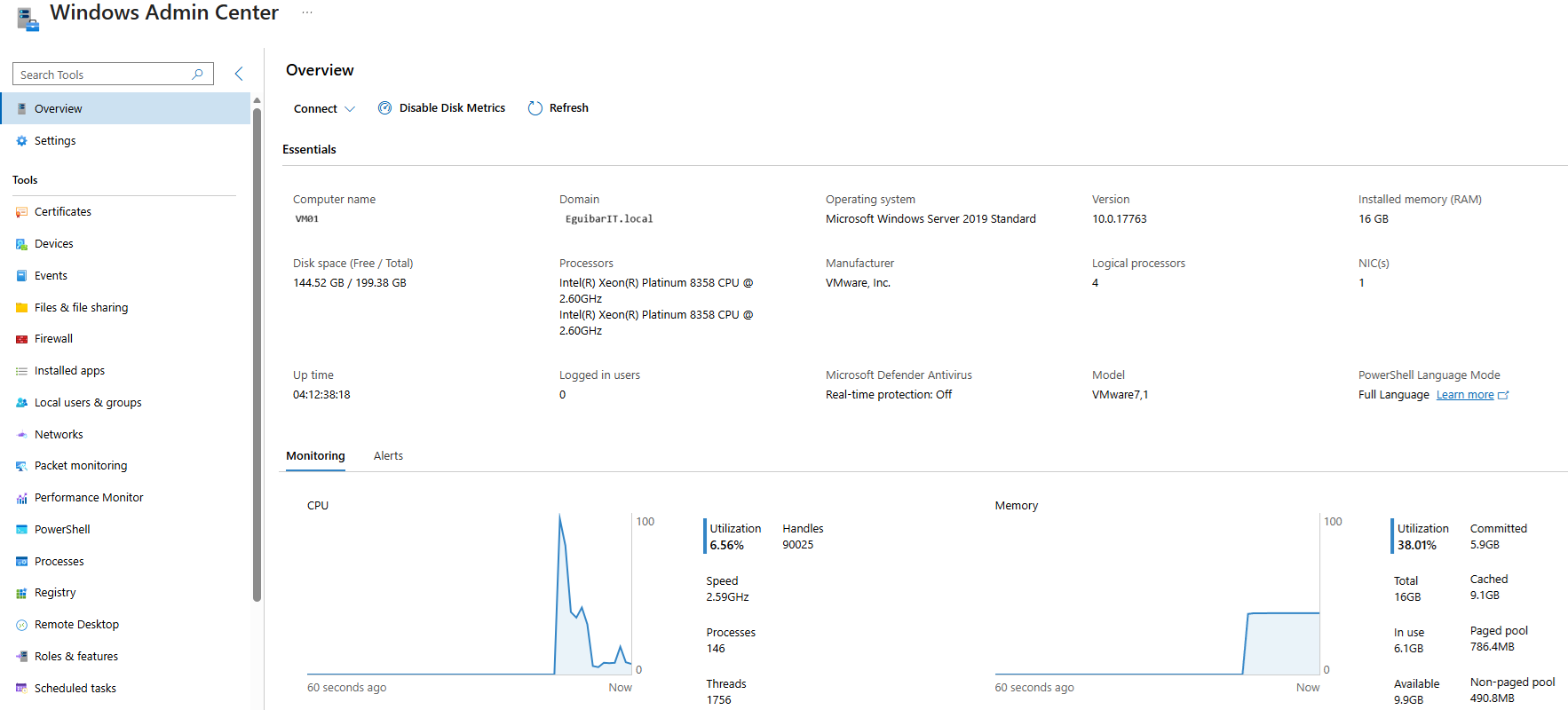Click the Certificates icon
1568x710 pixels.
[x=21, y=212]
